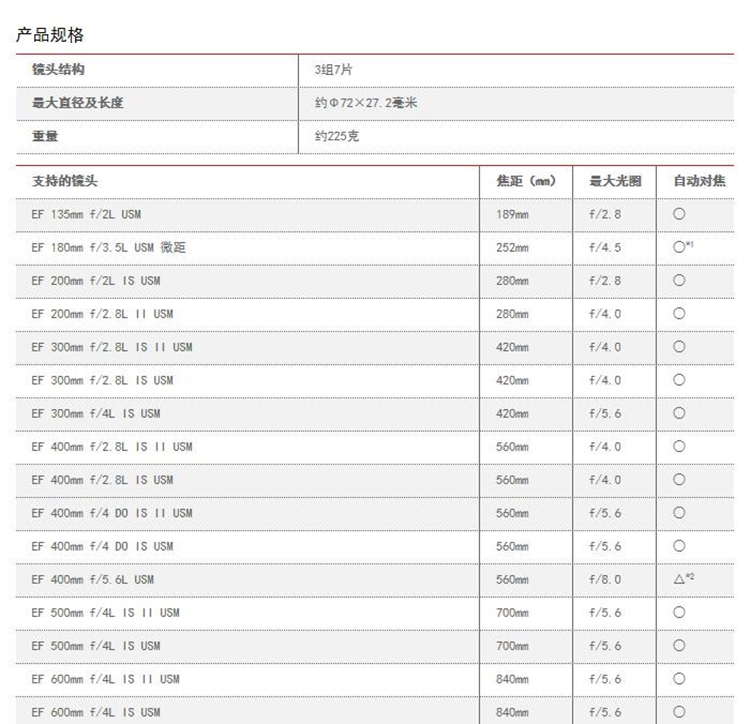Select the 189mm focal length cell
Viewport: 750px width, 724px height.
click(512, 214)
